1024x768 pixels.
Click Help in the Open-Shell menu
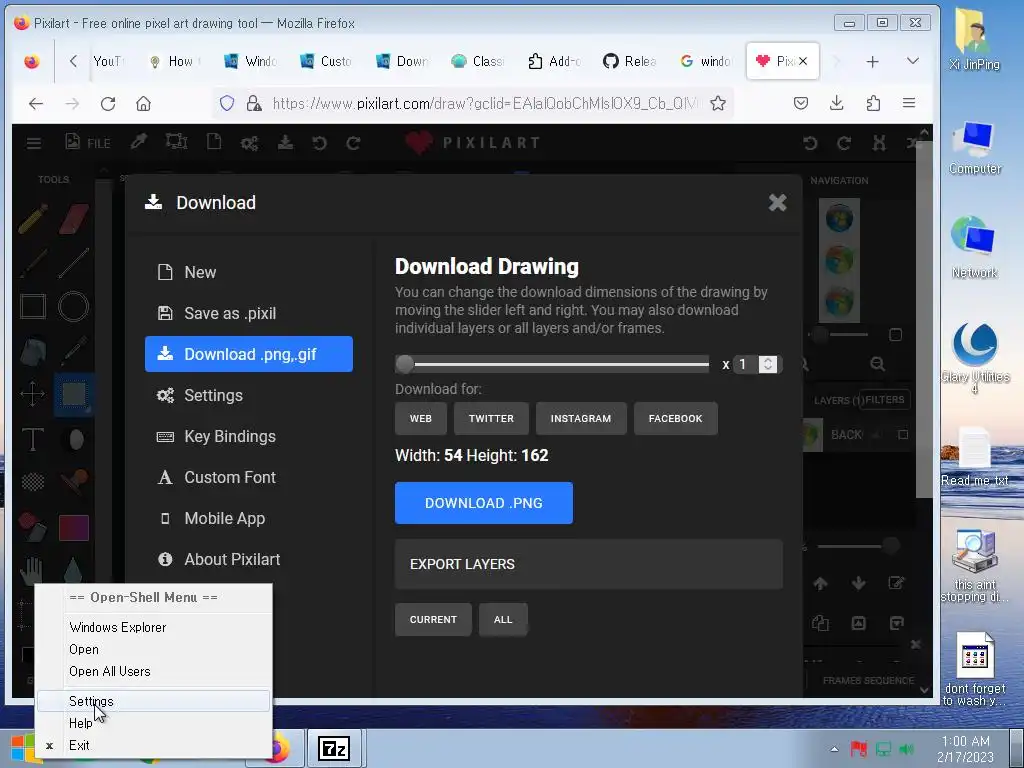(x=153, y=723)
